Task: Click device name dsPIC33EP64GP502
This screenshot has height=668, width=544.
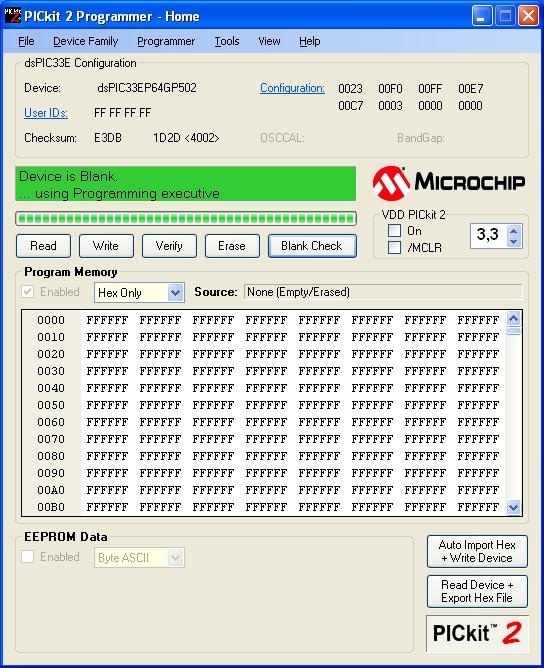Action: (x=147, y=88)
